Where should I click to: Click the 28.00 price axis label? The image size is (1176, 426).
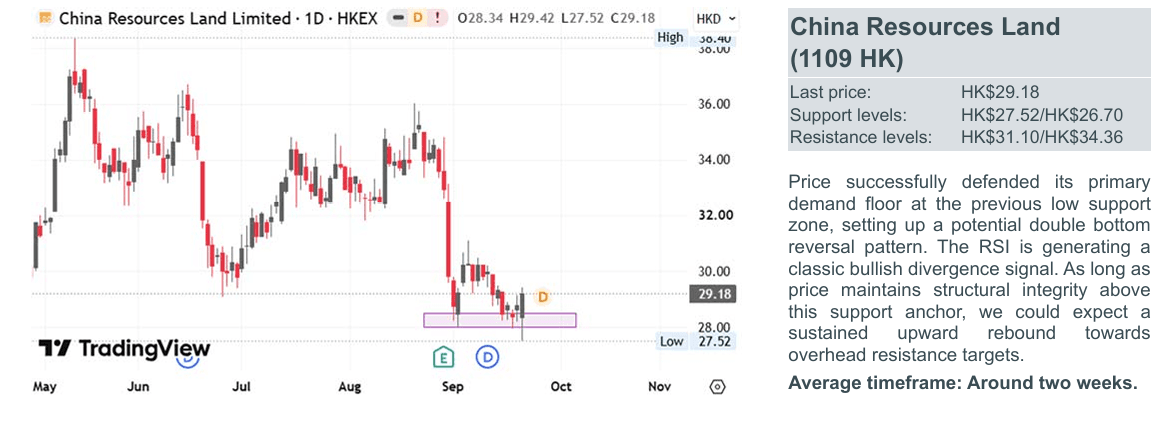pyautogui.click(x=715, y=327)
